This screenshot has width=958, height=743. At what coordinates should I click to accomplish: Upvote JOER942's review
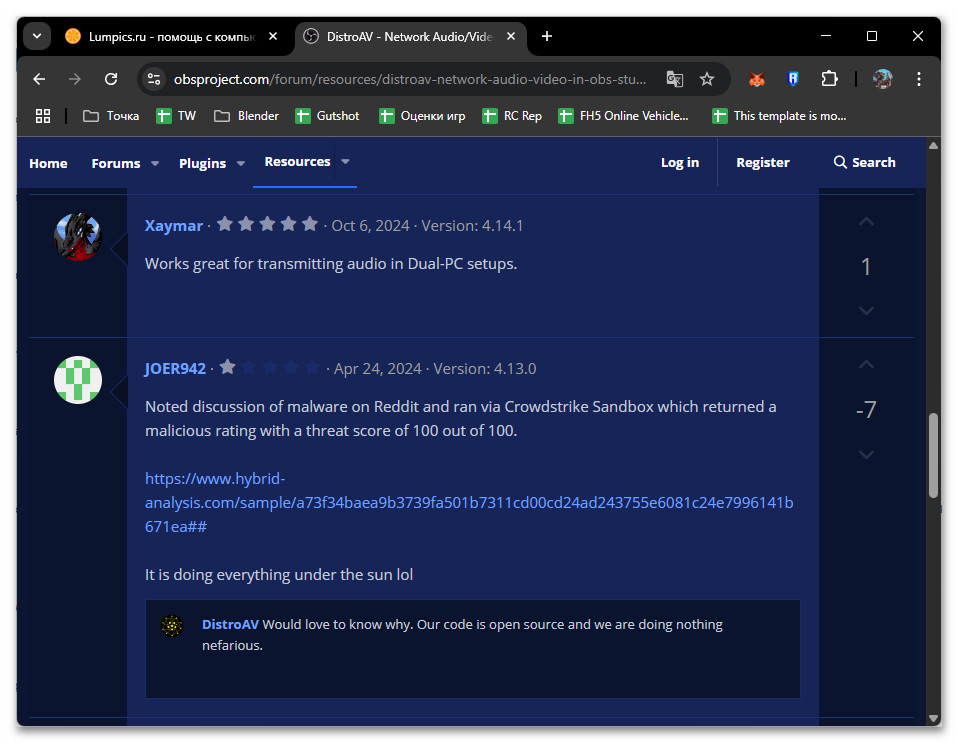pyautogui.click(x=866, y=366)
